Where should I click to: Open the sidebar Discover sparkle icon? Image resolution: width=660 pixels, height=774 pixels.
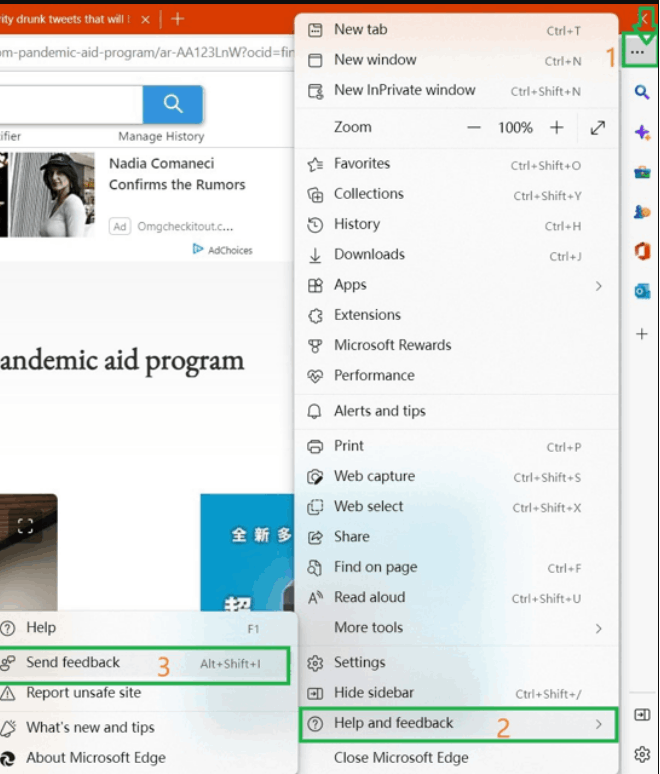click(642, 132)
